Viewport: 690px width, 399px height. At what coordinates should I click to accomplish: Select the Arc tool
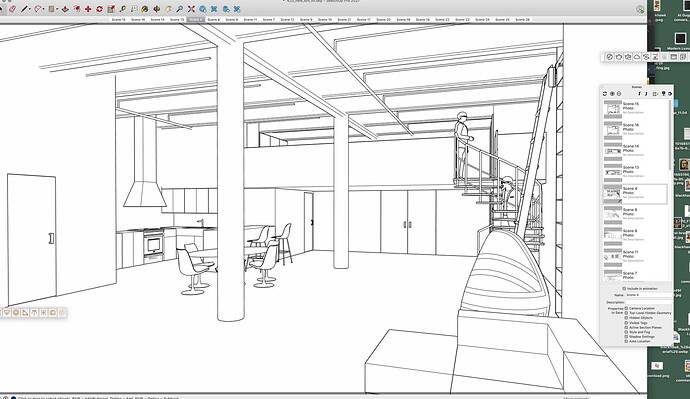click(38, 9)
